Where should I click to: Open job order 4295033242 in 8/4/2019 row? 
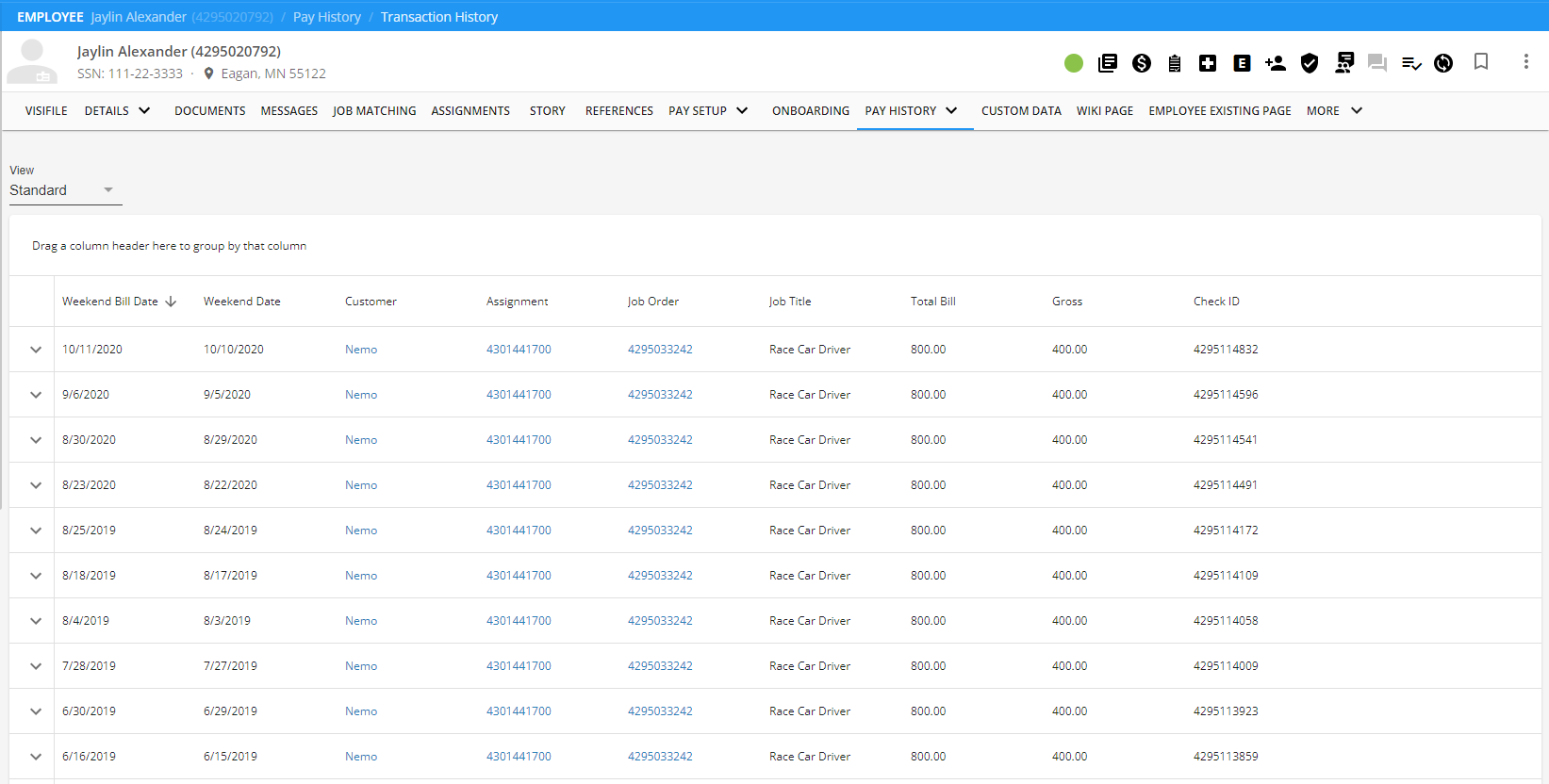pos(660,621)
